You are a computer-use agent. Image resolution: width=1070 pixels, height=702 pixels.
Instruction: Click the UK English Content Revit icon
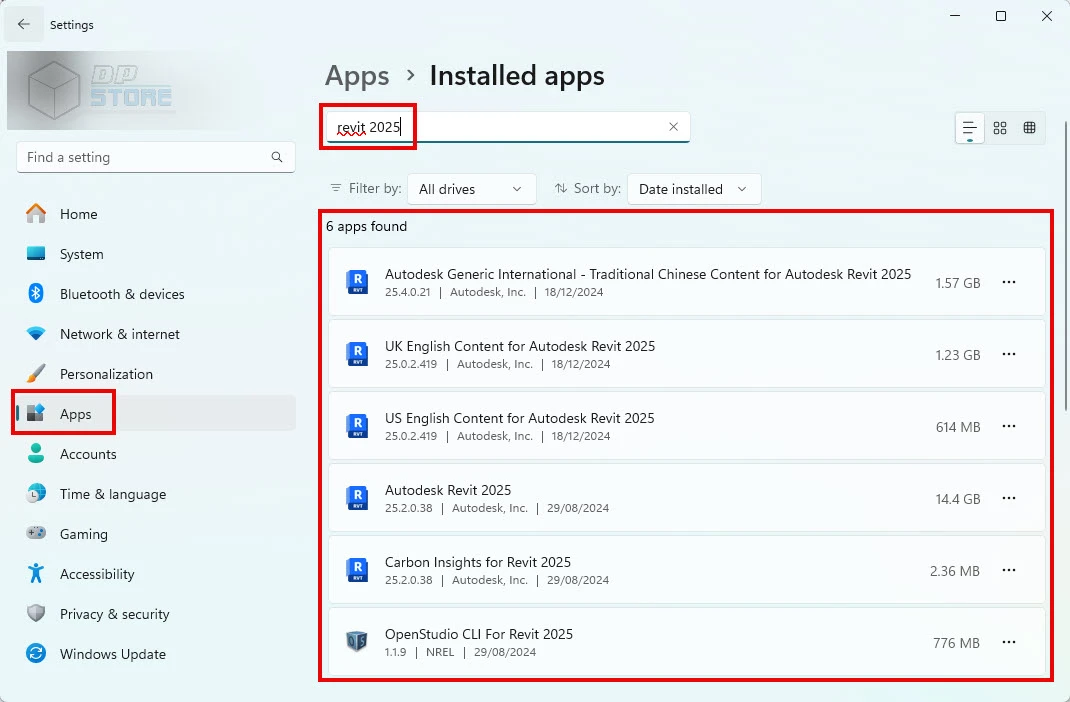coord(357,354)
